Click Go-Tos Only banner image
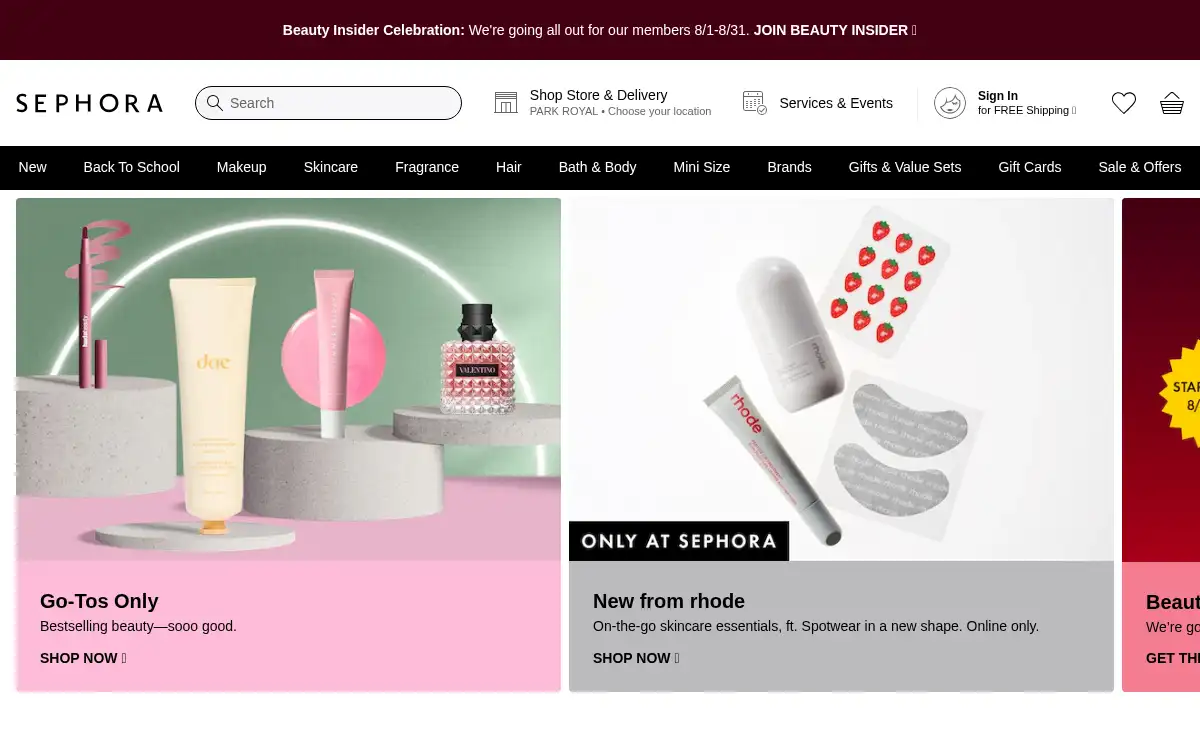The width and height of the screenshot is (1200, 750). click(288, 379)
